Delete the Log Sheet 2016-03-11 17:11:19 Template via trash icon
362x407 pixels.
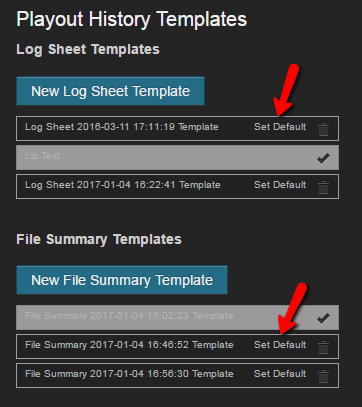323,129
